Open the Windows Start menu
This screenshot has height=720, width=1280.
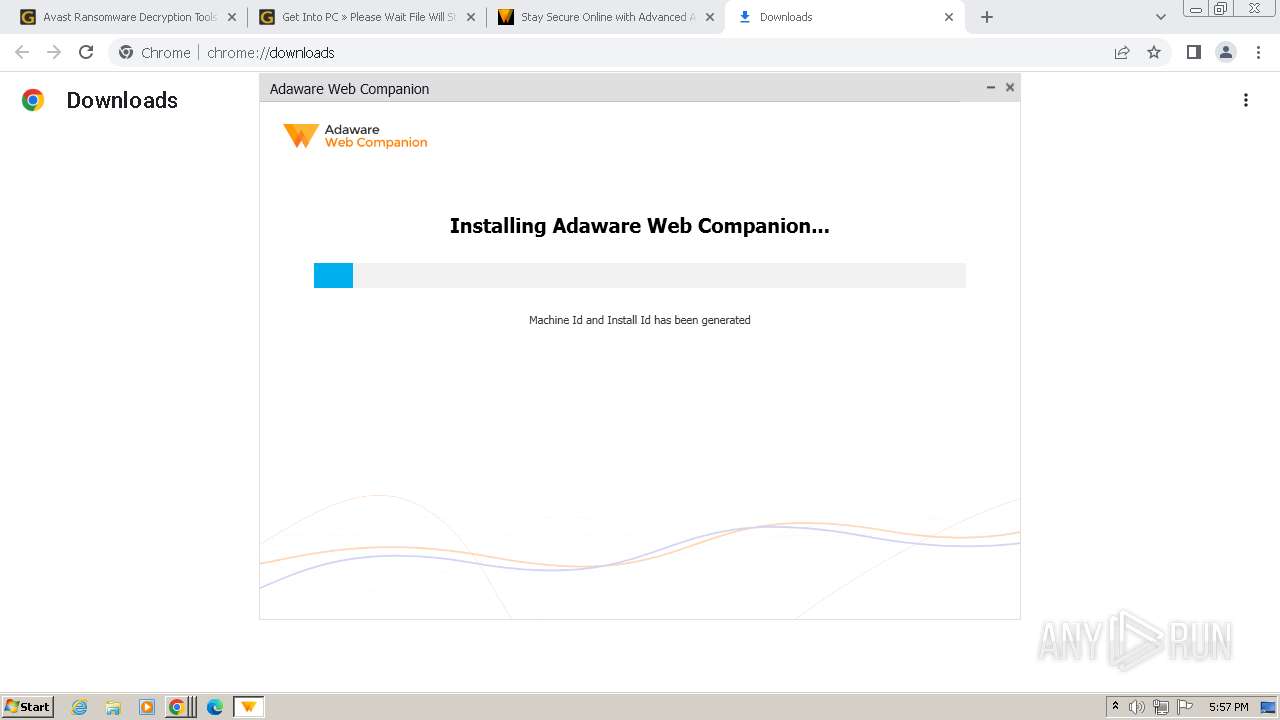tap(28, 706)
